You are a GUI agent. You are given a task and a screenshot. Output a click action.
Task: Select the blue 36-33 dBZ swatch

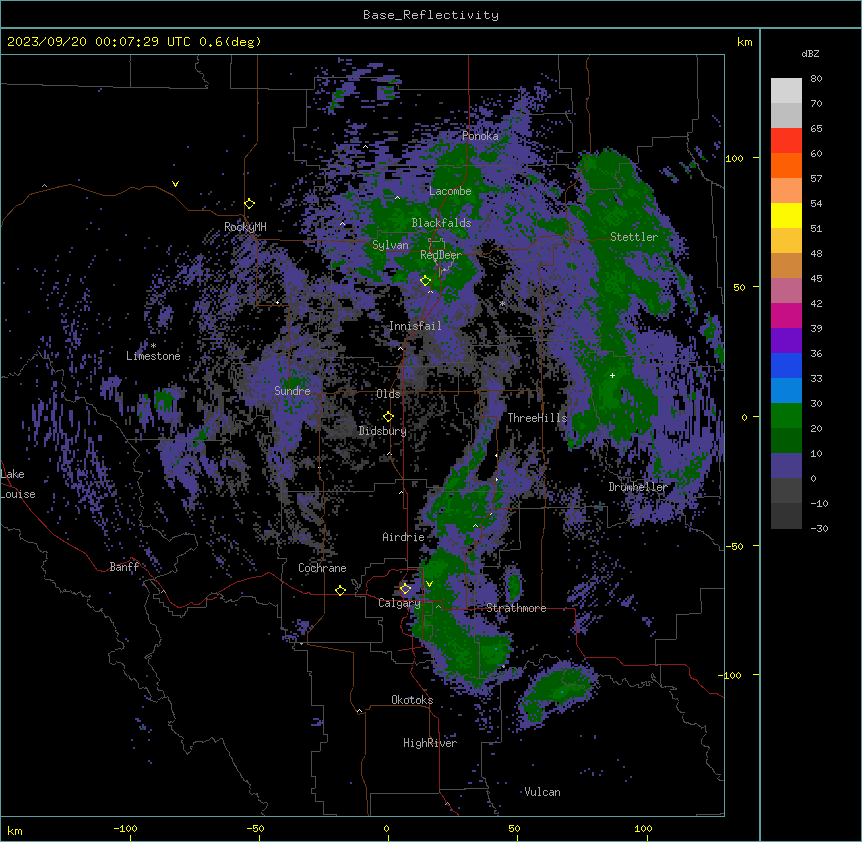[x=786, y=365]
